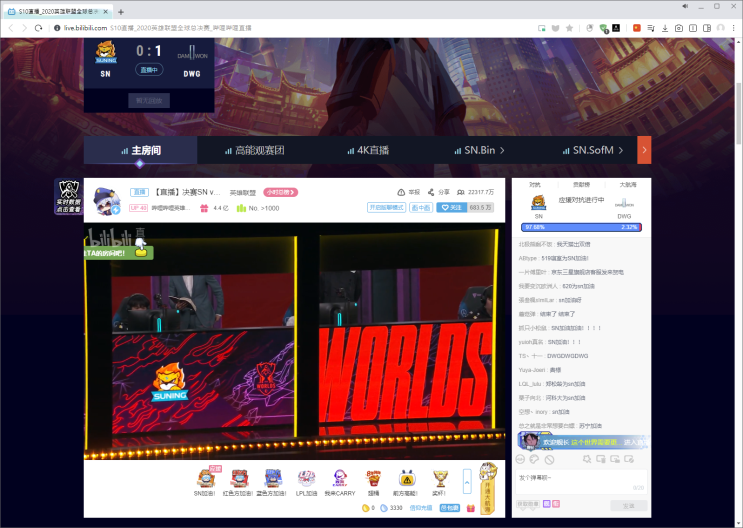
Task: Open the 小时总榜 hourly ranking
Action: coord(281,192)
